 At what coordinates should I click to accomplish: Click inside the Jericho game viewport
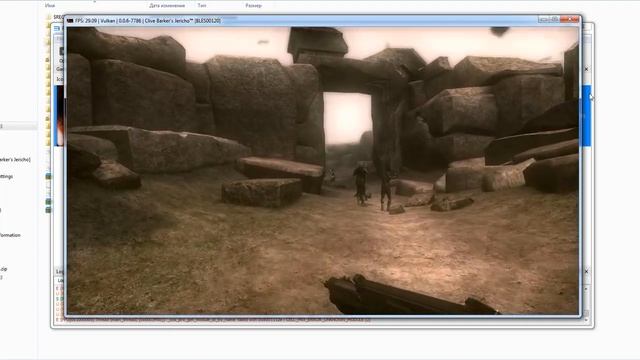(323, 171)
